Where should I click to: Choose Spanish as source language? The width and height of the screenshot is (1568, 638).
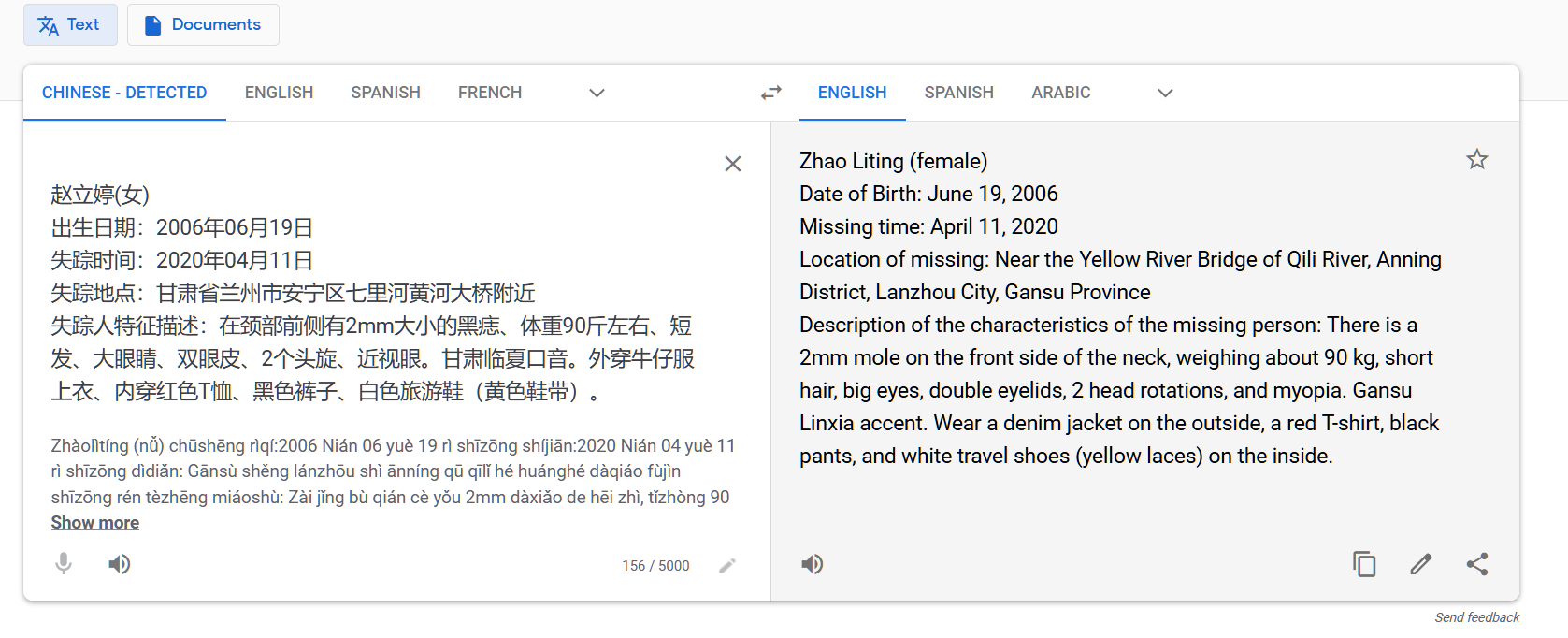pyautogui.click(x=385, y=93)
